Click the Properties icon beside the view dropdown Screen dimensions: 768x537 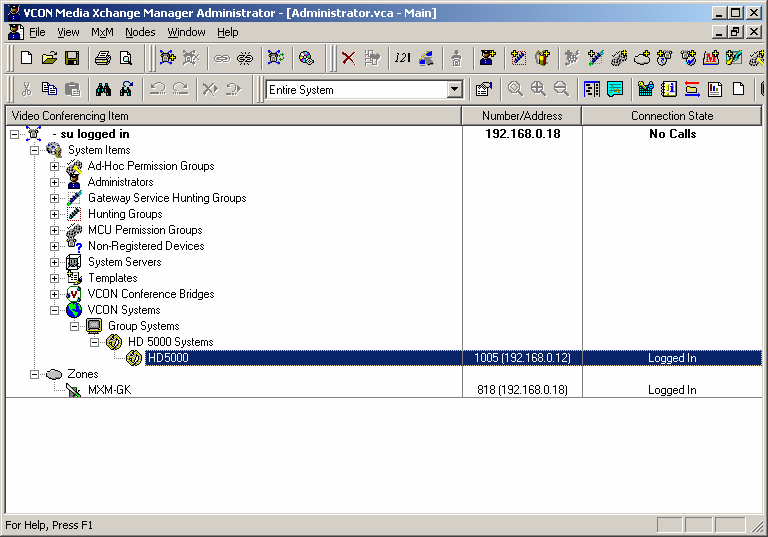click(x=483, y=89)
